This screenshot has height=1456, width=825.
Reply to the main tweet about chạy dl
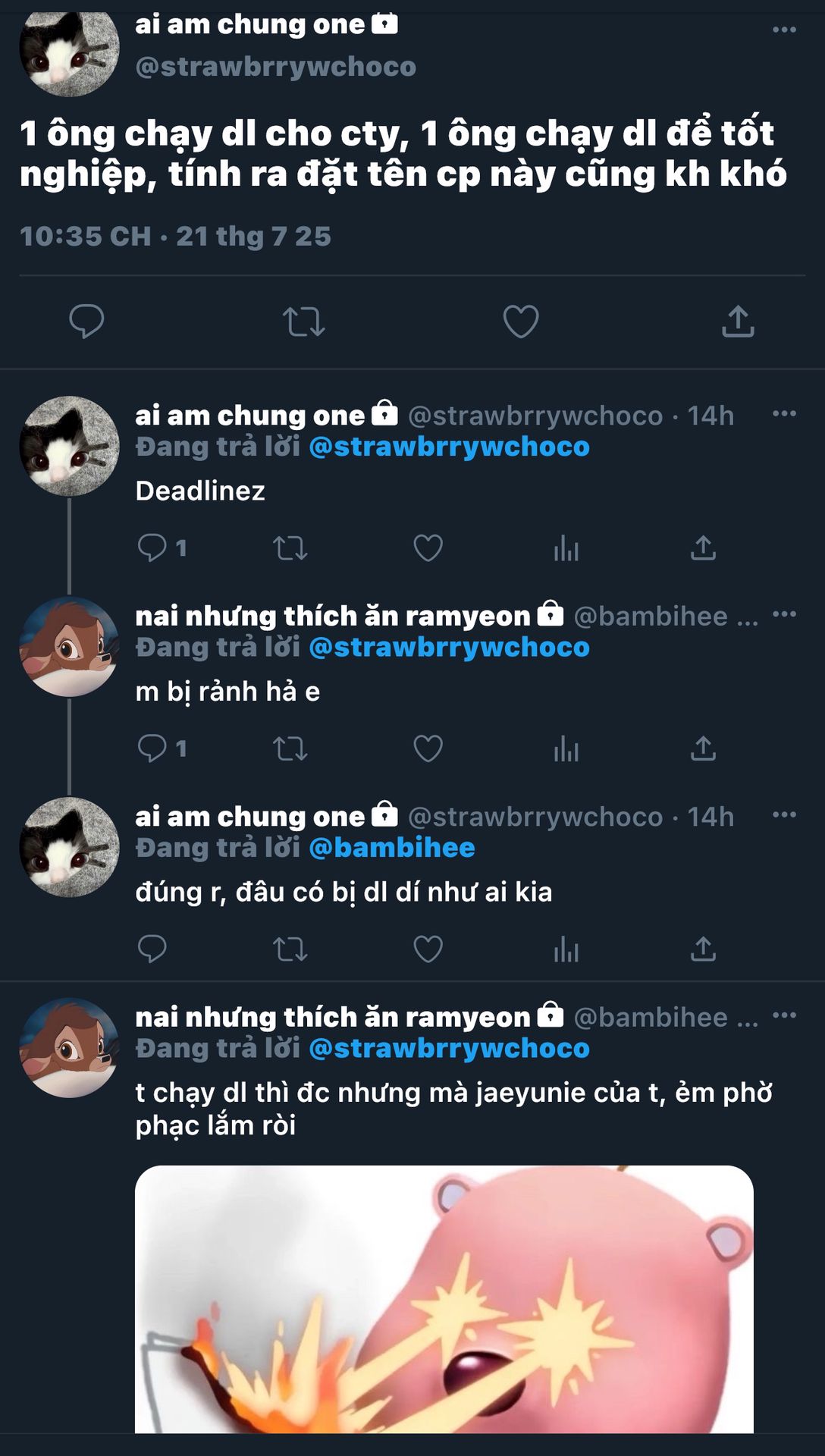(86, 322)
